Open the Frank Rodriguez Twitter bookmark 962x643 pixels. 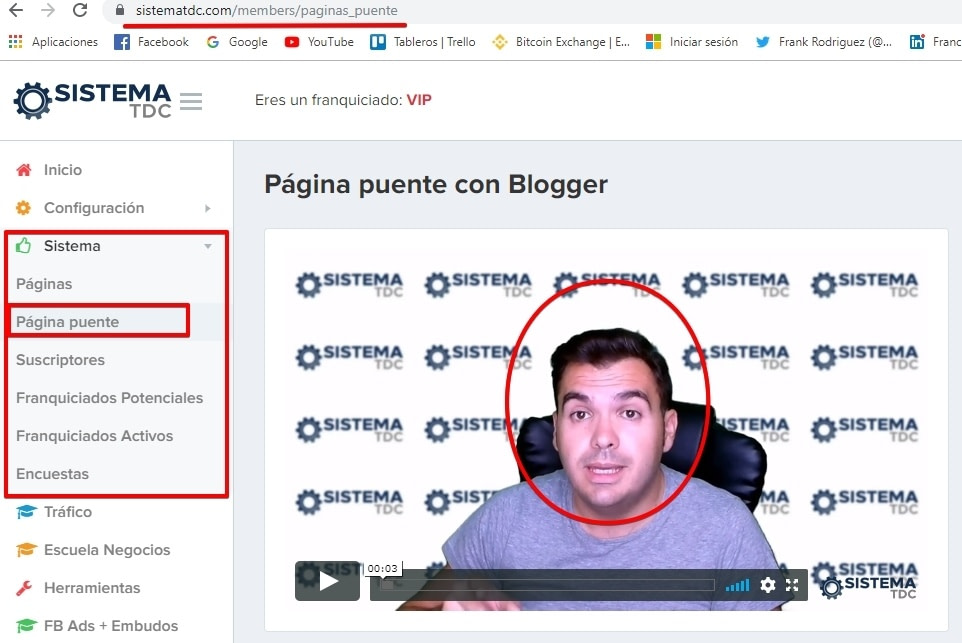pos(823,42)
